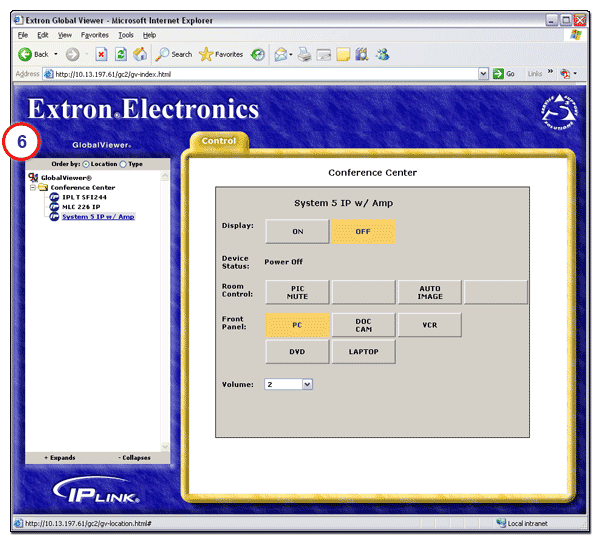Open the address bar URL dropdown
The height and width of the screenshot is (542, 600).
[484, 73]
